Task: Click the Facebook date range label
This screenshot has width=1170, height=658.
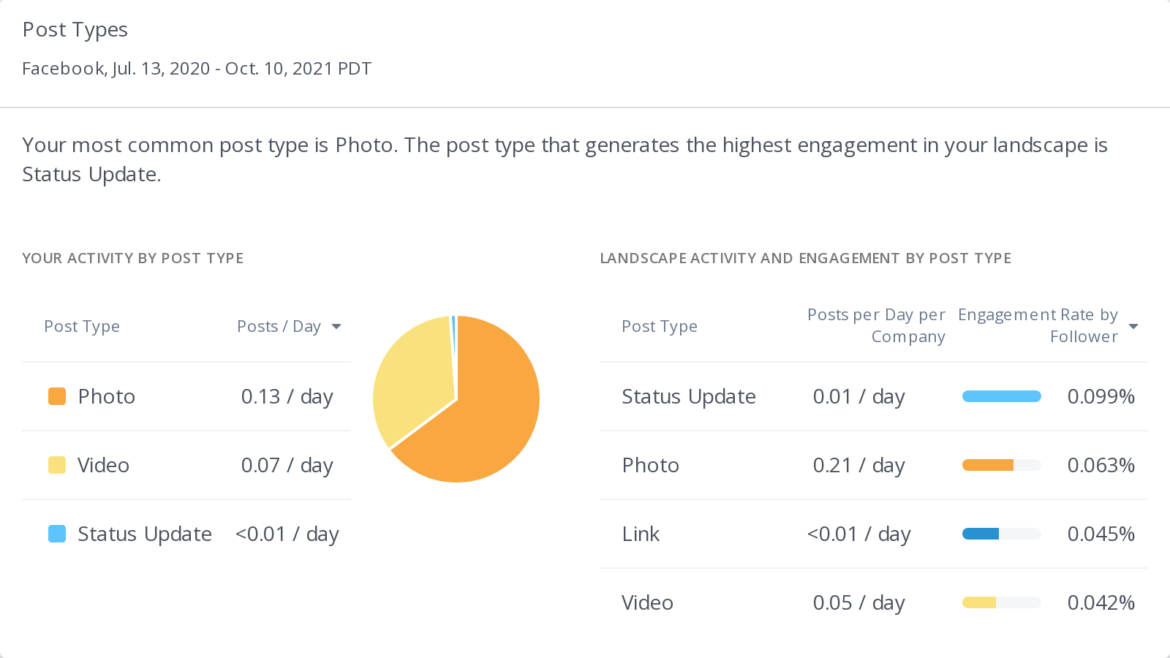Action: click(197, 68)
